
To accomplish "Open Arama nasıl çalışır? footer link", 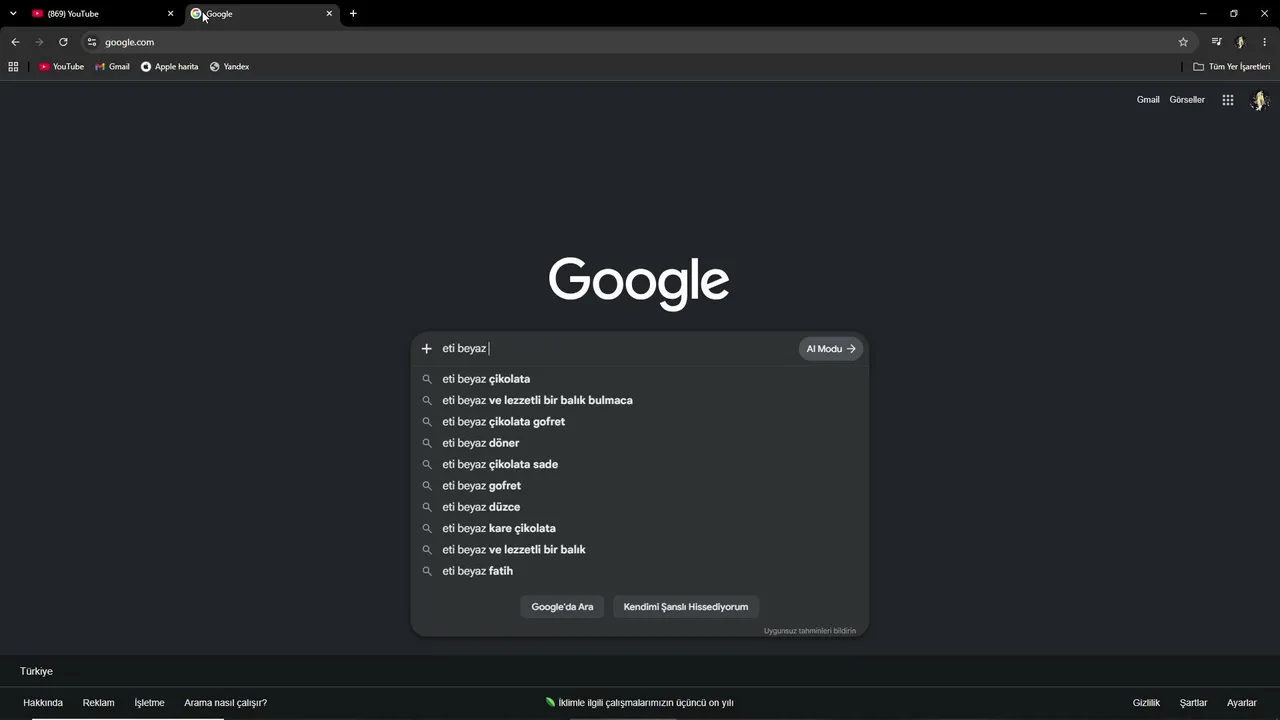I will tap(225, 703).
